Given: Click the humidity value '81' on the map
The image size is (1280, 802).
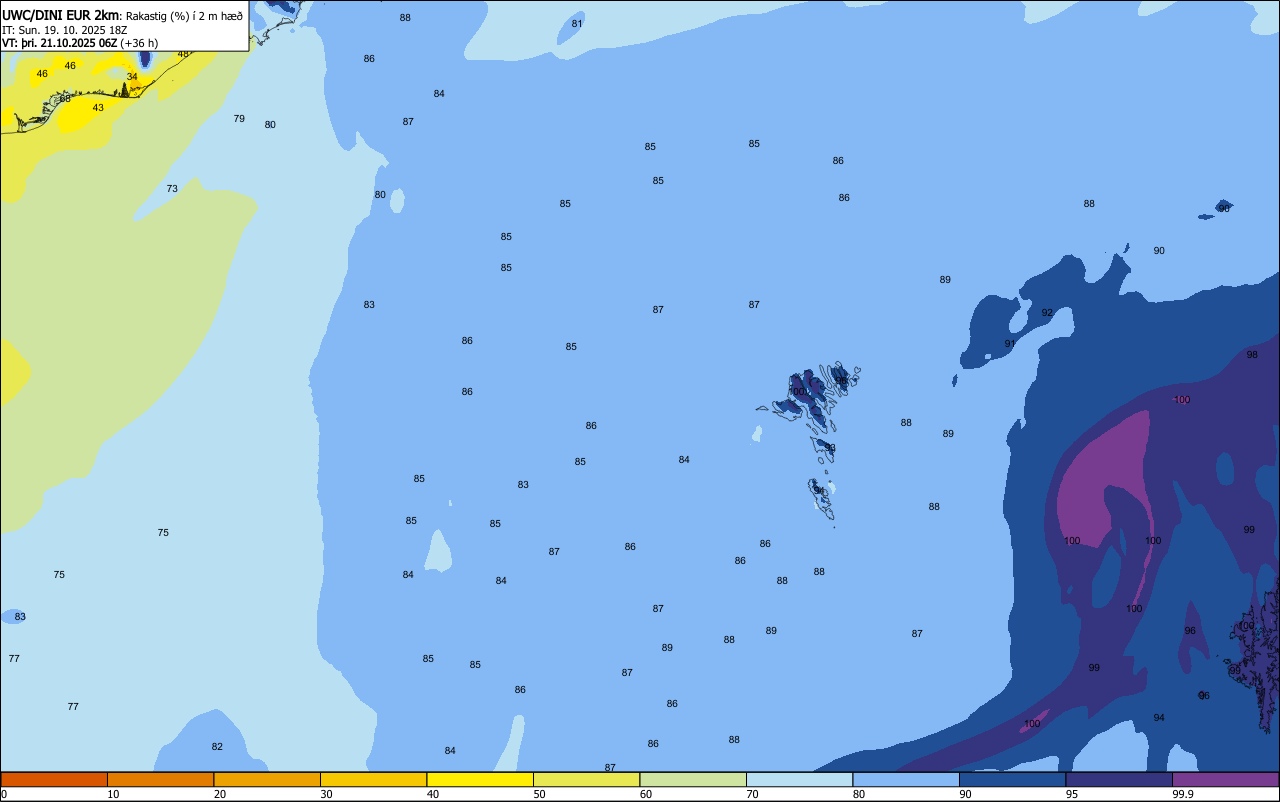Looking at the screenshot, I should click(577, 24).
